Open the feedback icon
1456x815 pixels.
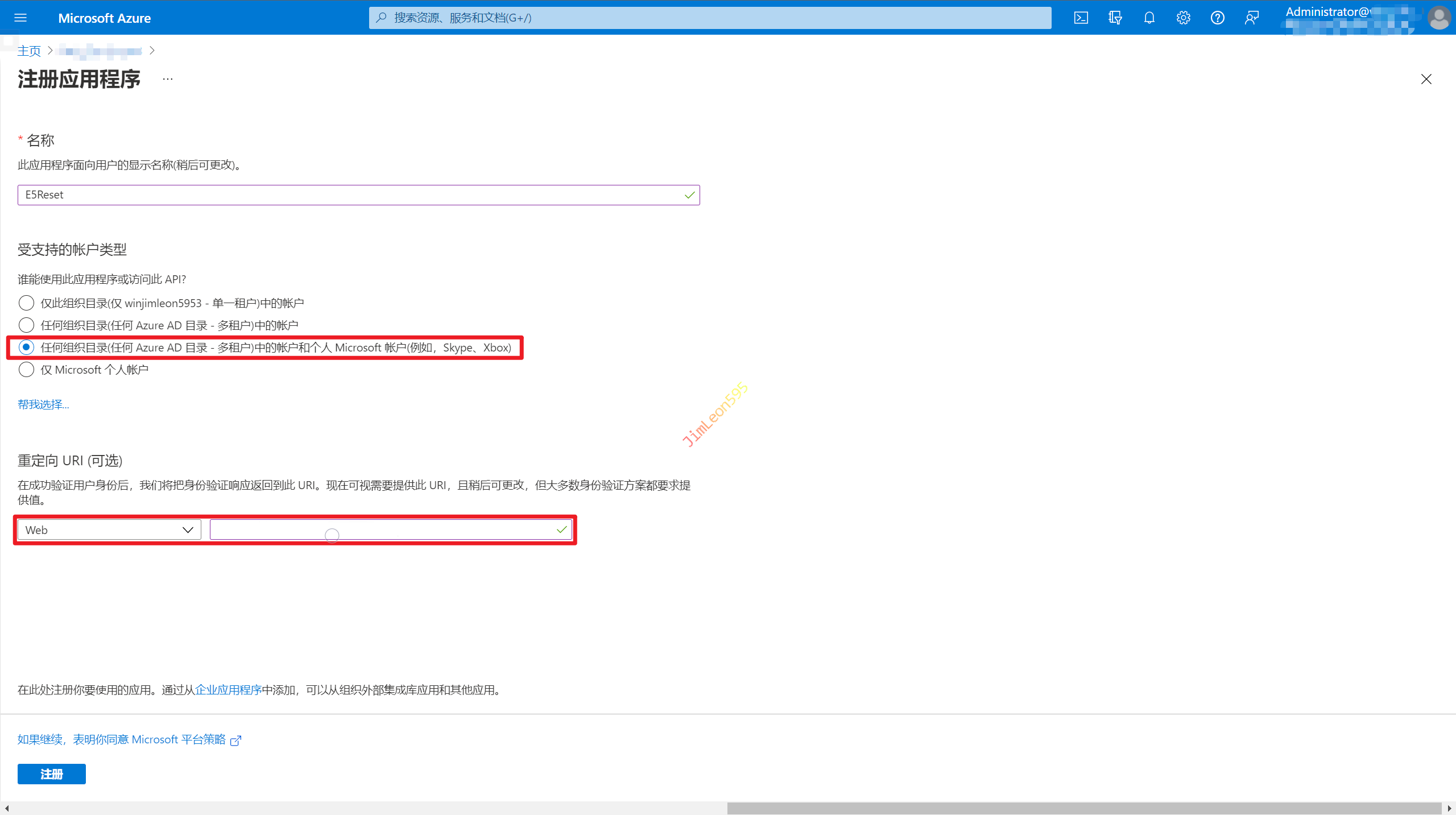coord(1251,18)
